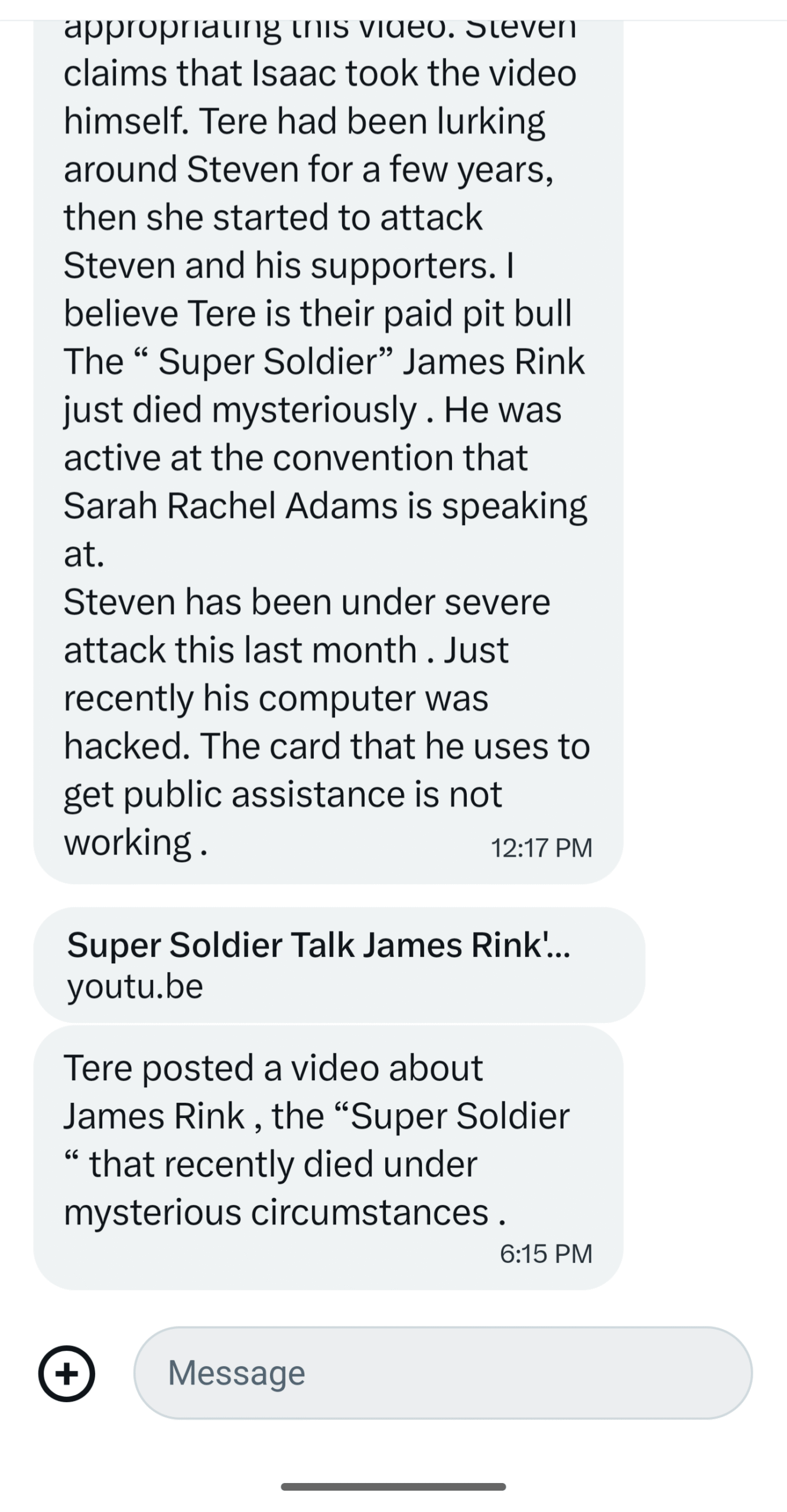Image resolution: width=787 pixels, height=1512 pixels.
Task: Tap the home indicator bar at bottom
Action: [393, 1487]
